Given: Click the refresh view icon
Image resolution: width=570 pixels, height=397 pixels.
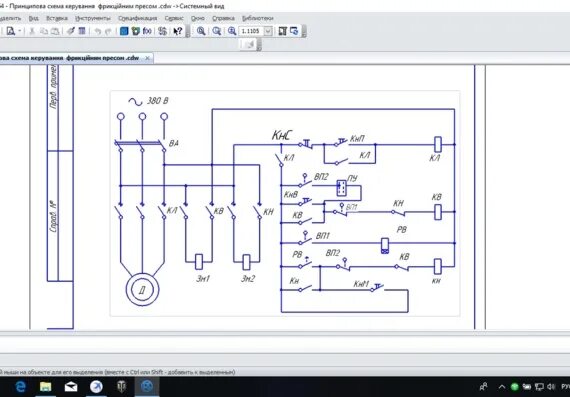Looking at the screenshot, I should [294, 31].
